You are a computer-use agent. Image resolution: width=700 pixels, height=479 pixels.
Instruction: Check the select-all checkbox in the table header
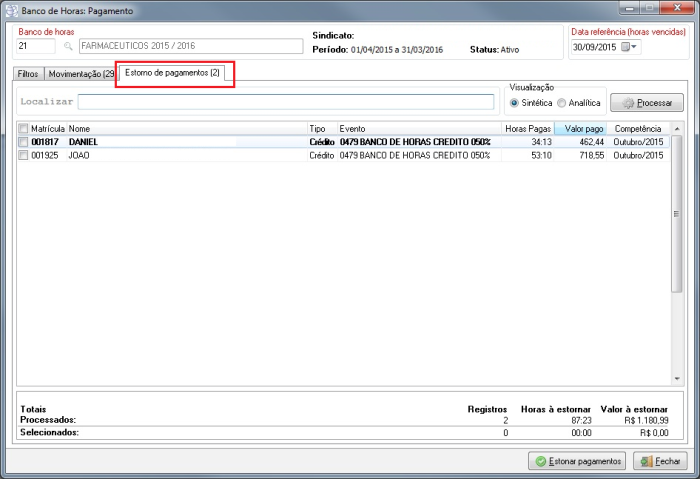[24, 129]
